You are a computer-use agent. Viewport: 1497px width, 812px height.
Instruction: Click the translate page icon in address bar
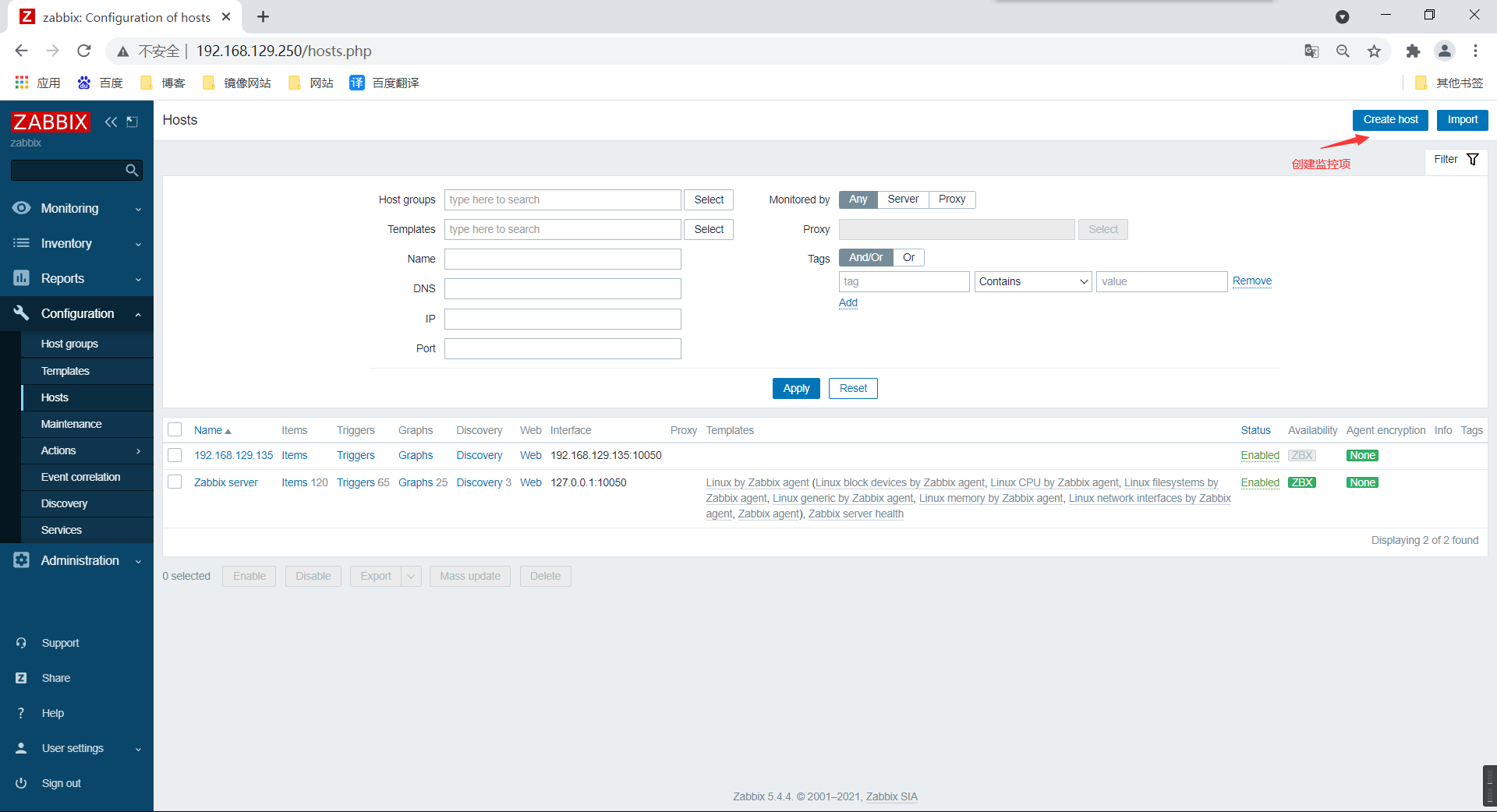pos(1311,51)
